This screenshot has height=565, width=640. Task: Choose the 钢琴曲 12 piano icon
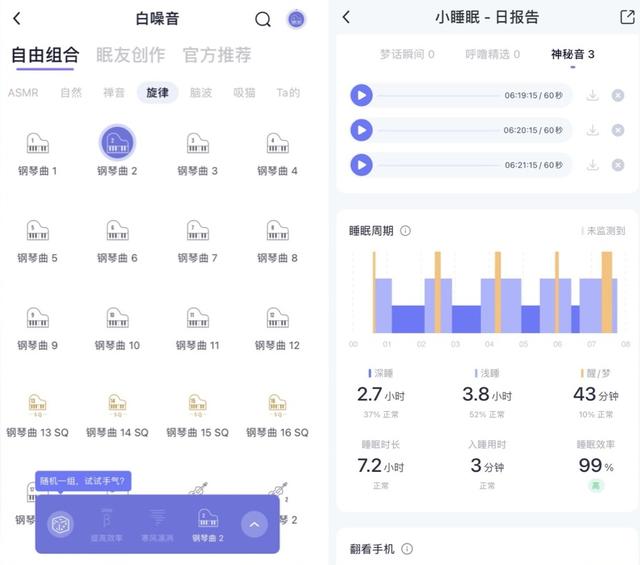(278, 318)
